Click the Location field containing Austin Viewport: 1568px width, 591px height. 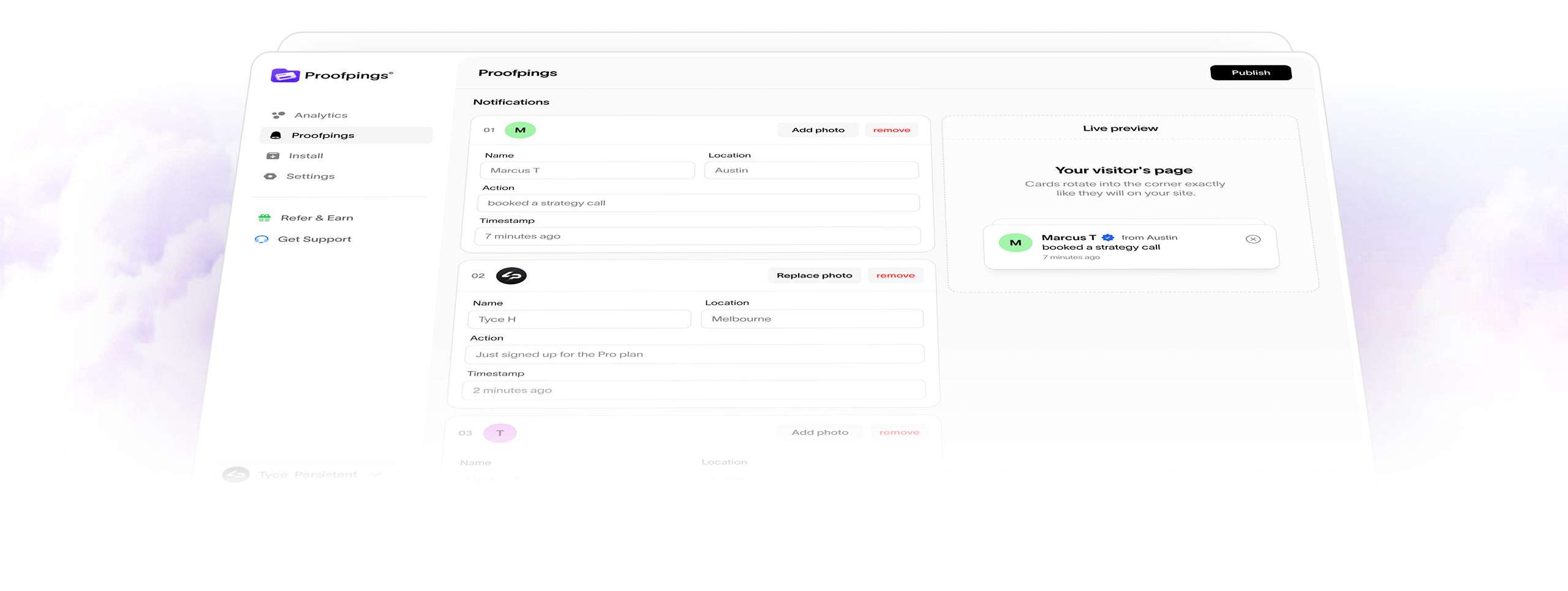[812, 170]
